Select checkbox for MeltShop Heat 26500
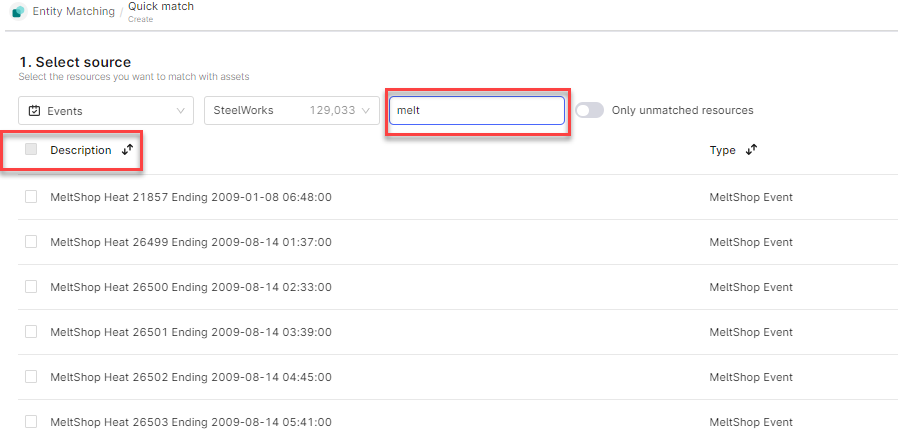898x431 pixels. [31, 286]
